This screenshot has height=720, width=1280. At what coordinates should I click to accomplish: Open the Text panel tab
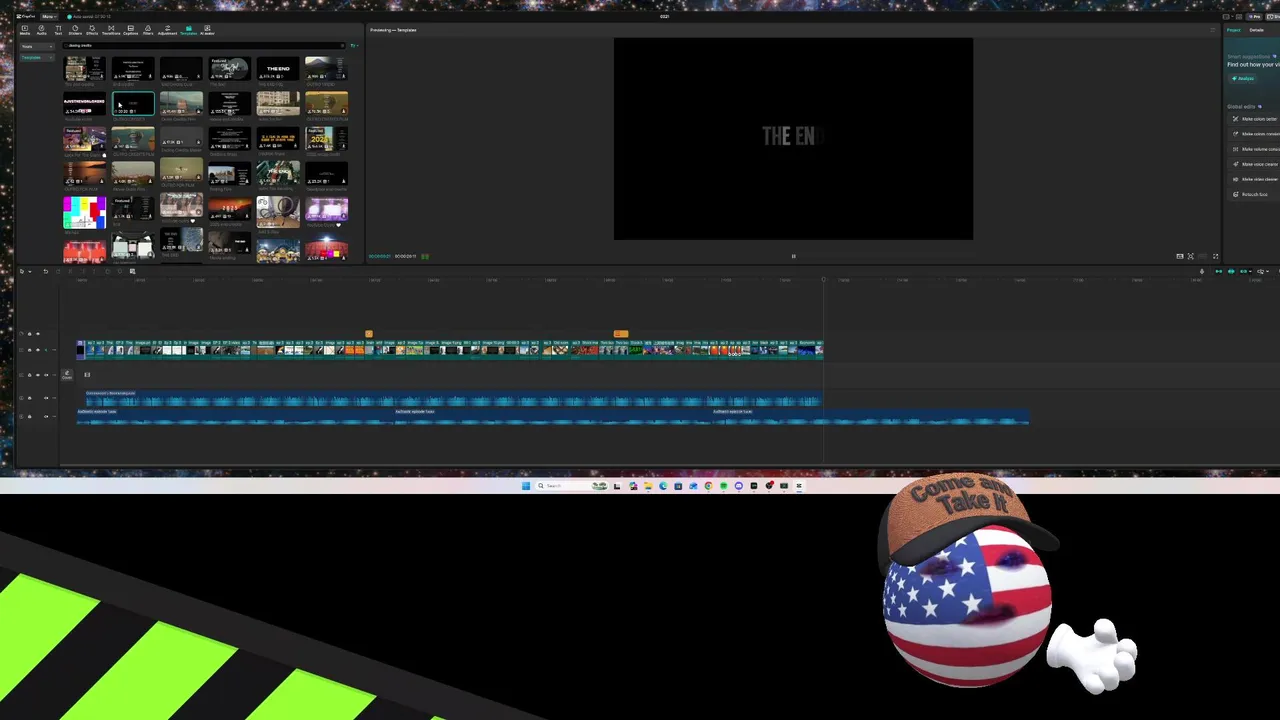pyautogui.click(x=58, y=29)
